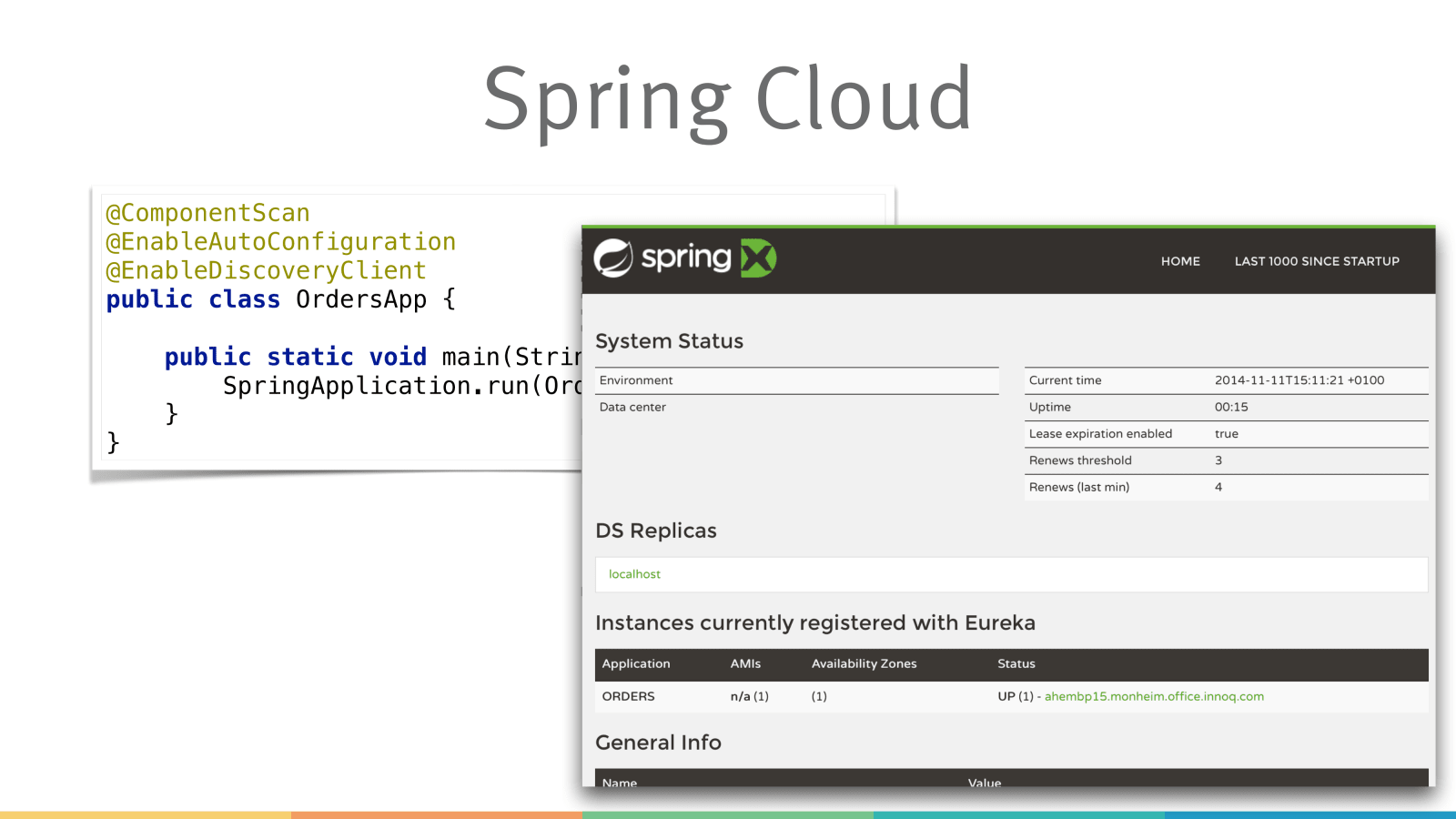Select the Renews last min value '4'
1456x819 pixels.
(x=1218, y=487)
